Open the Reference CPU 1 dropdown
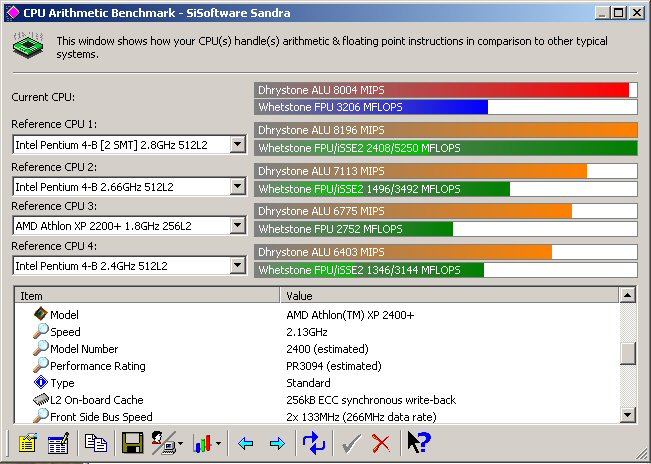Viewport: 651px width, 464px height. pyautogui.click(x=237, y=145)
